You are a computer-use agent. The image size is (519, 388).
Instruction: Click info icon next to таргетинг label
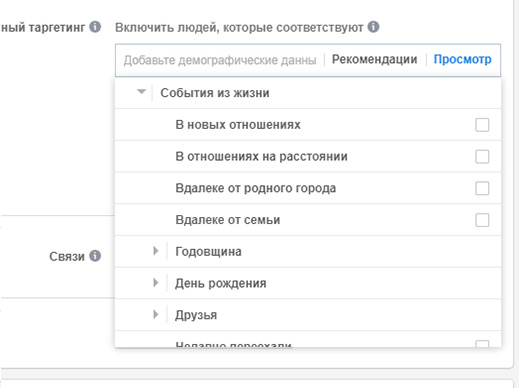[x=95, y=27]
